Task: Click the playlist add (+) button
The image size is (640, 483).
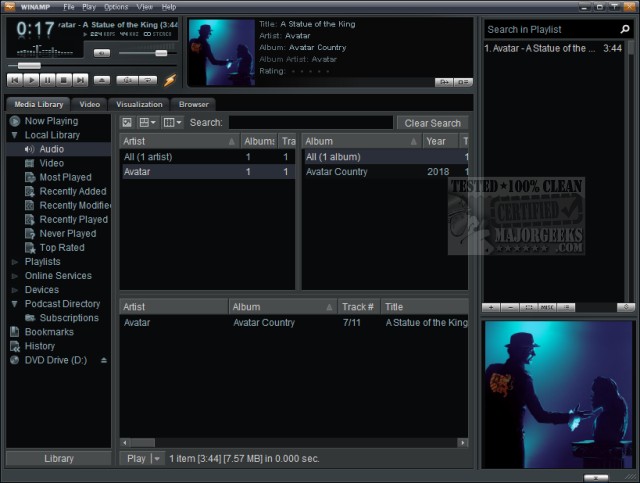Action: 491,307
